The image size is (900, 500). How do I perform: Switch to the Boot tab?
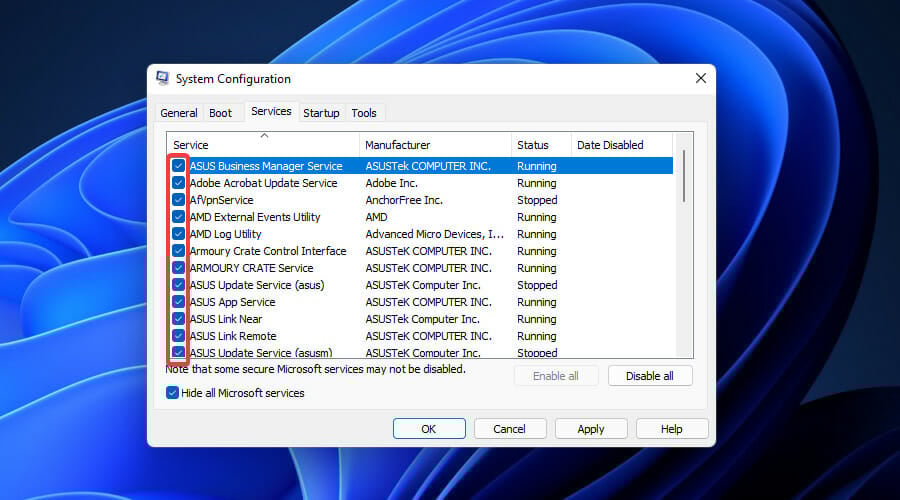[x=220, y=113]
